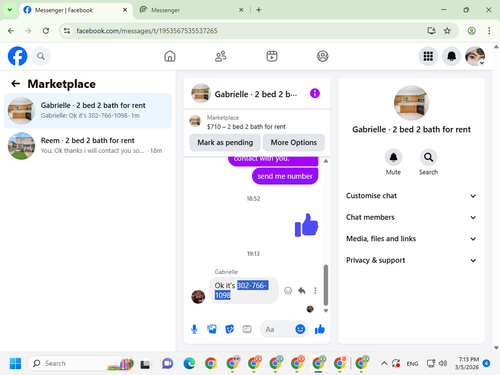Switch to the Messenger | Facebook tab
The width and height of the screenshot is (500, 375).
point(75,10)
